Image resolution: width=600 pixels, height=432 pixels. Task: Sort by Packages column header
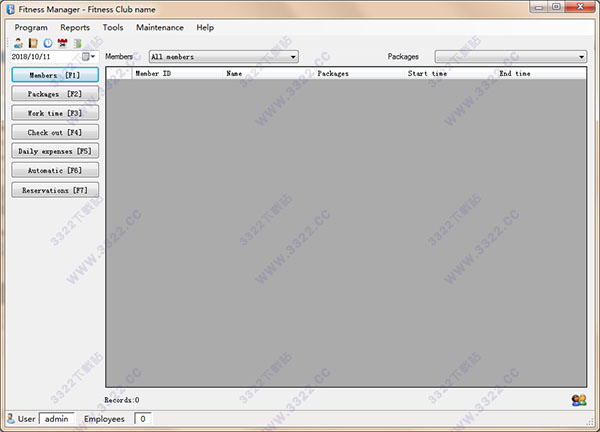[360, 73]
